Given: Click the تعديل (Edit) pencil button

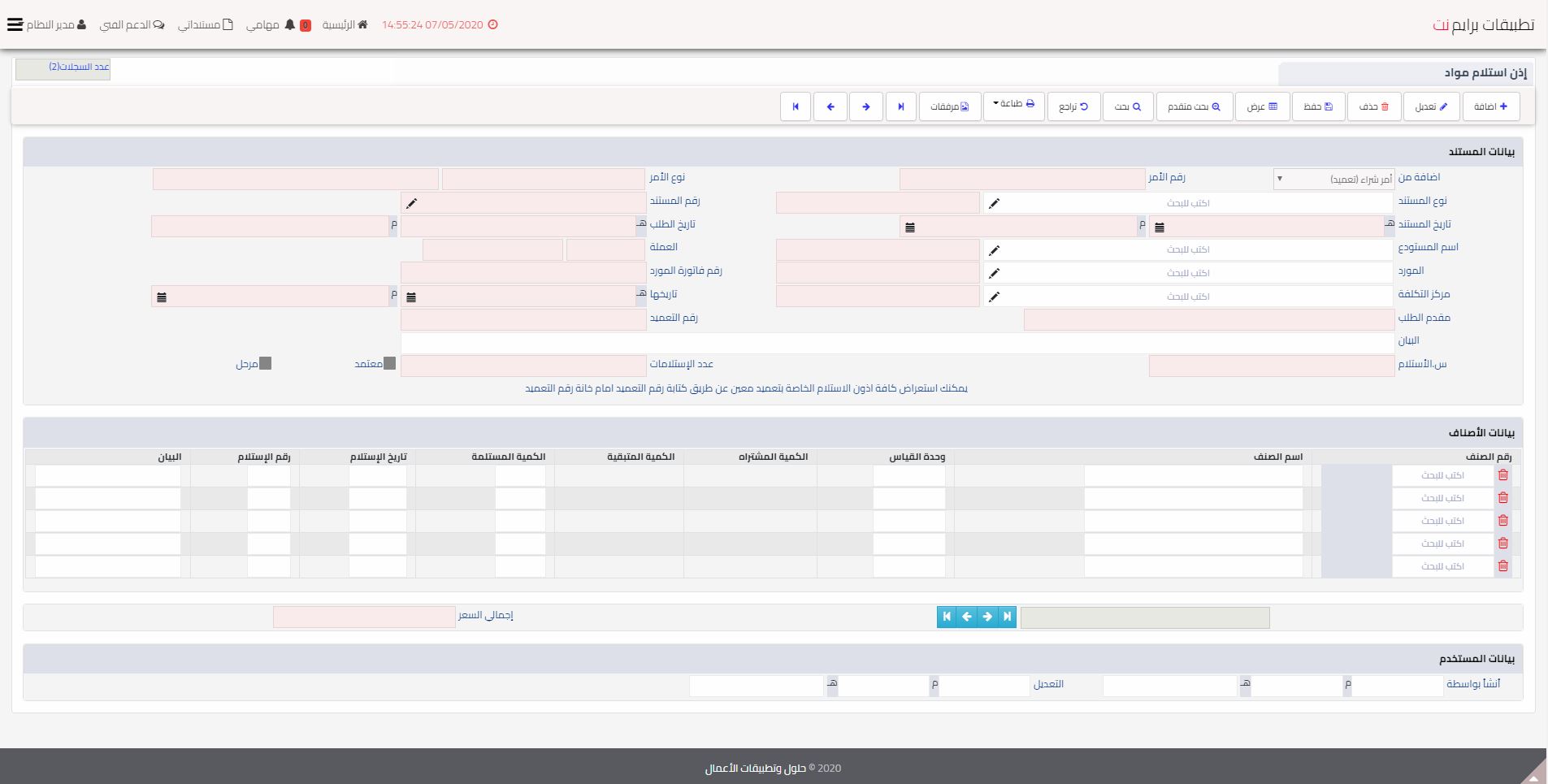Looking at the screenshot, I should tap(1431, 106).
